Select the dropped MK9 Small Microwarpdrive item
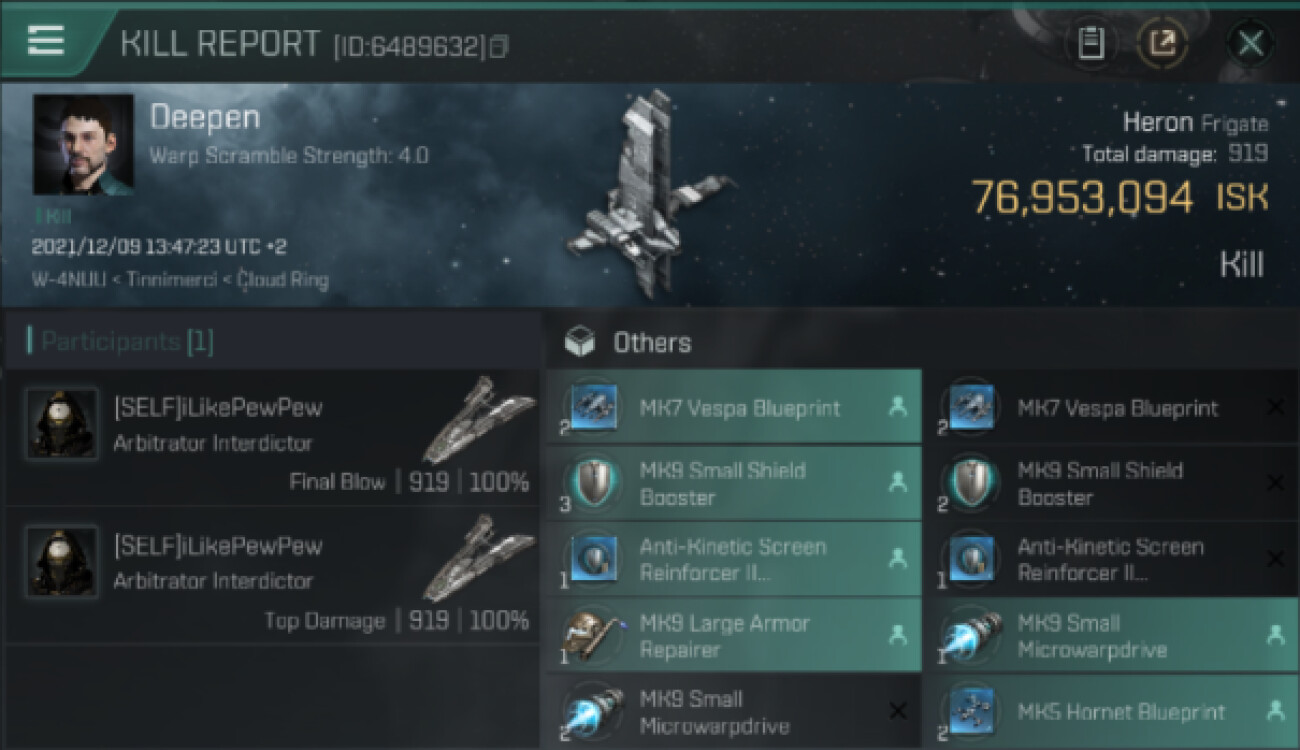Screen dimensions: 1300x750 click(1112, 636)
